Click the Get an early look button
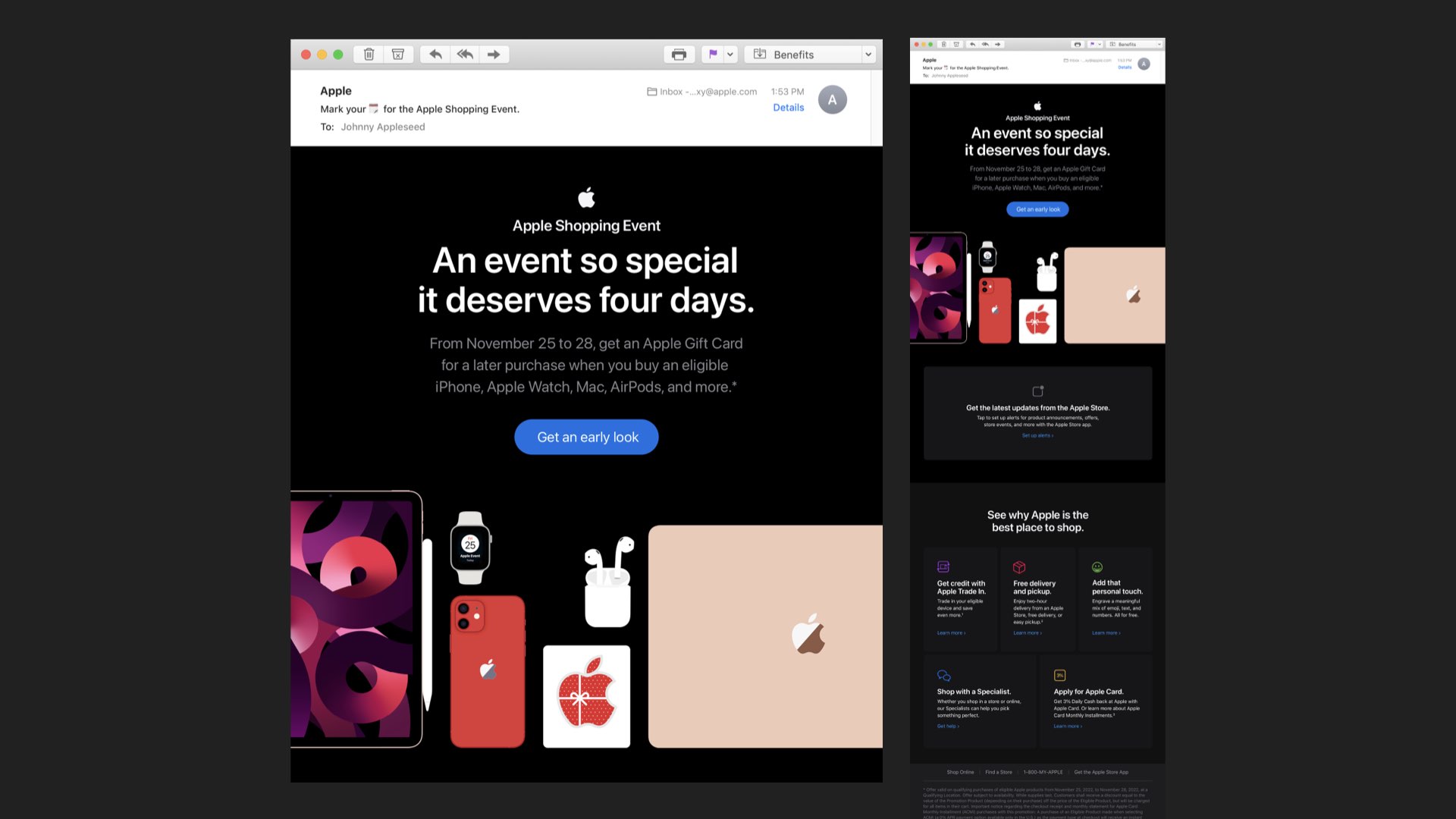 coord(586,438)
